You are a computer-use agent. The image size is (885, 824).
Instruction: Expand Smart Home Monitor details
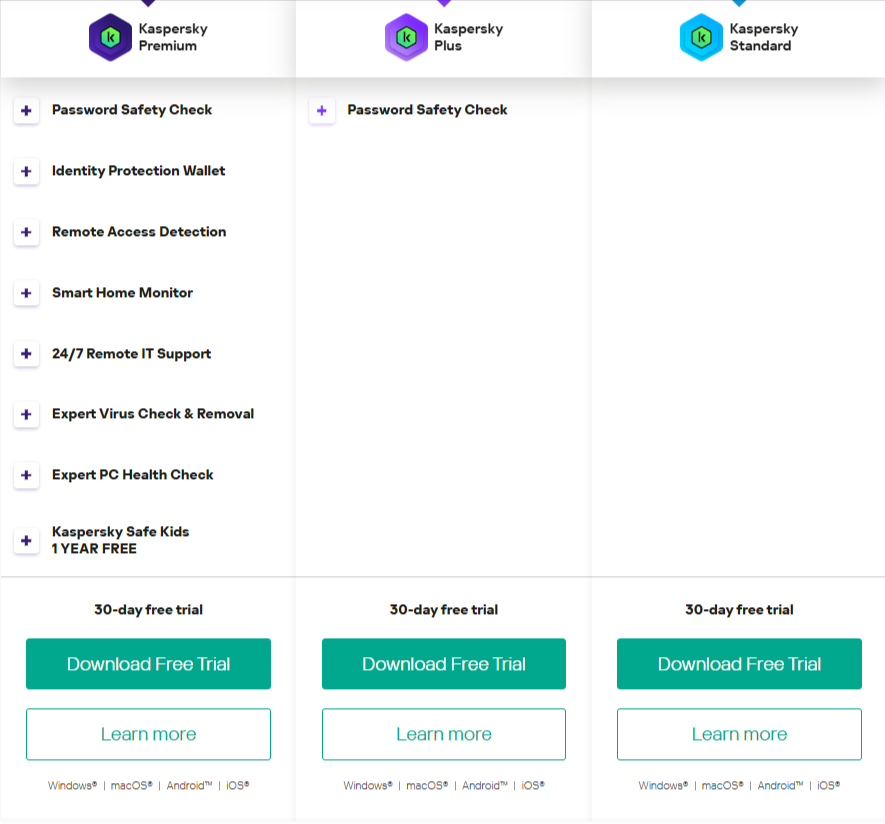pos(26,293)
